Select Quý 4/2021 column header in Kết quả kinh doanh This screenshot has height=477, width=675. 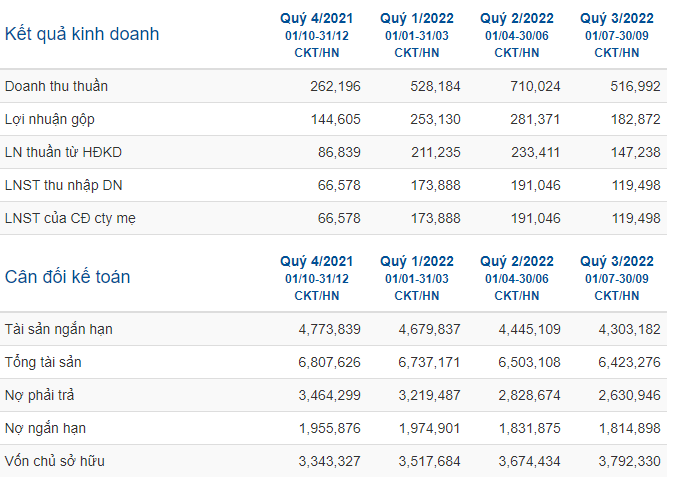(316, 35)
